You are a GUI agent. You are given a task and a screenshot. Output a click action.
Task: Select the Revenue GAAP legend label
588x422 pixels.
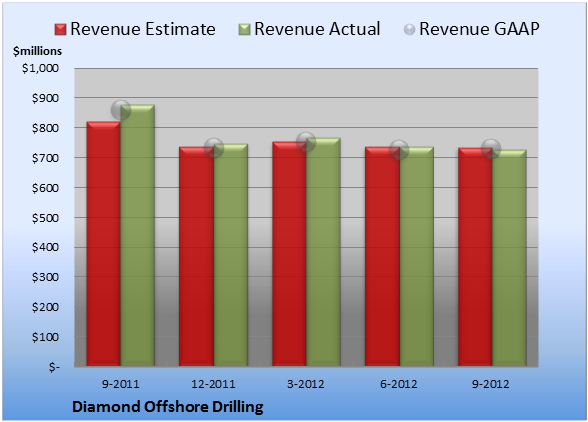point(479,29)
